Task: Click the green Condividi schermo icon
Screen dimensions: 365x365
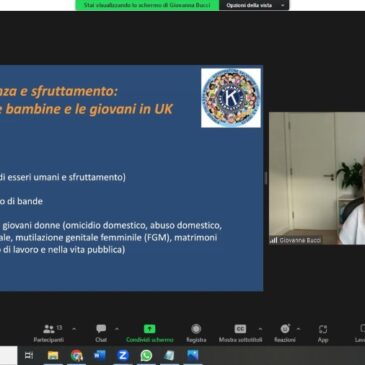Action: pos(150,329)
